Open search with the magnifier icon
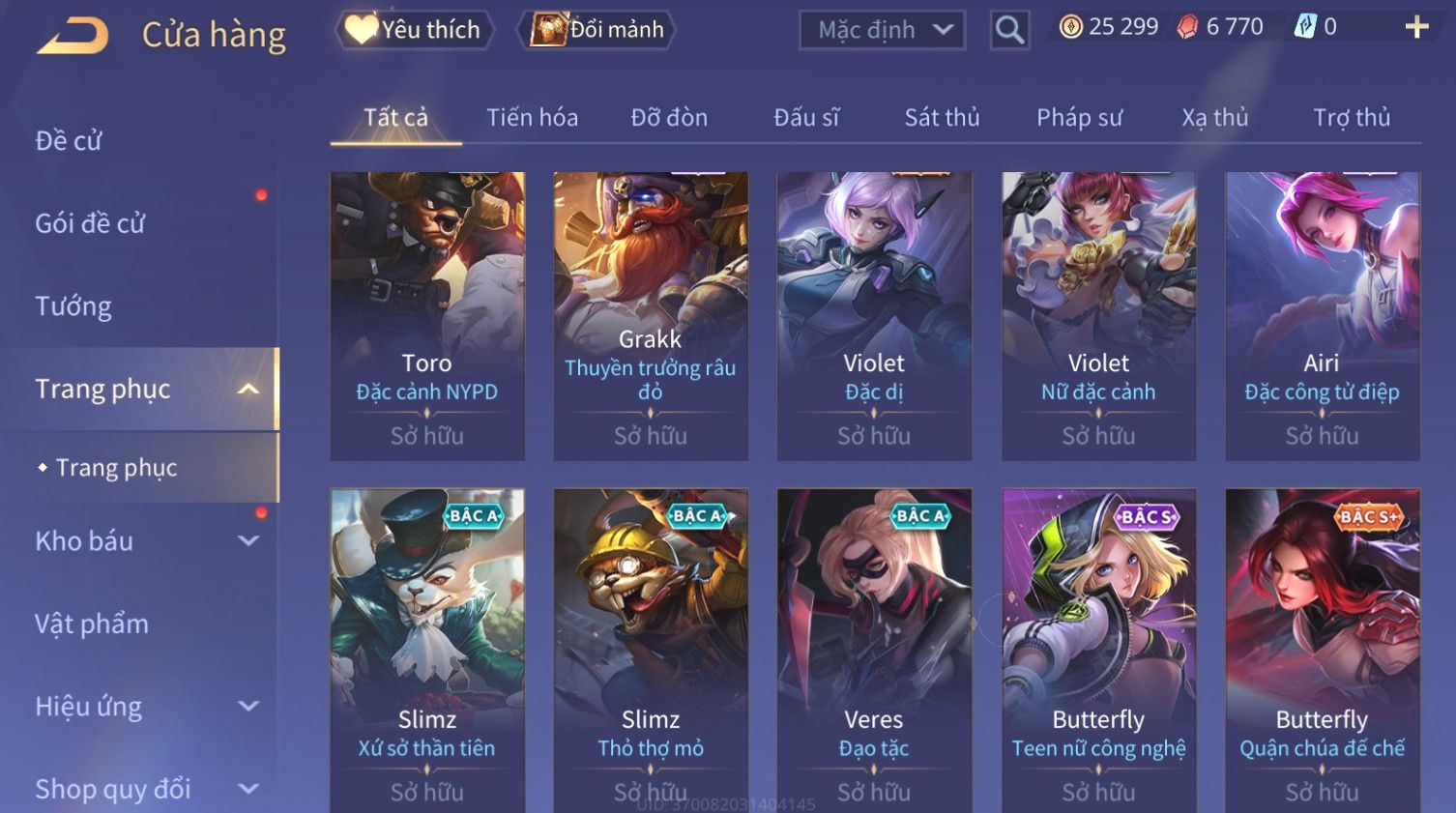 (1009, 30)
